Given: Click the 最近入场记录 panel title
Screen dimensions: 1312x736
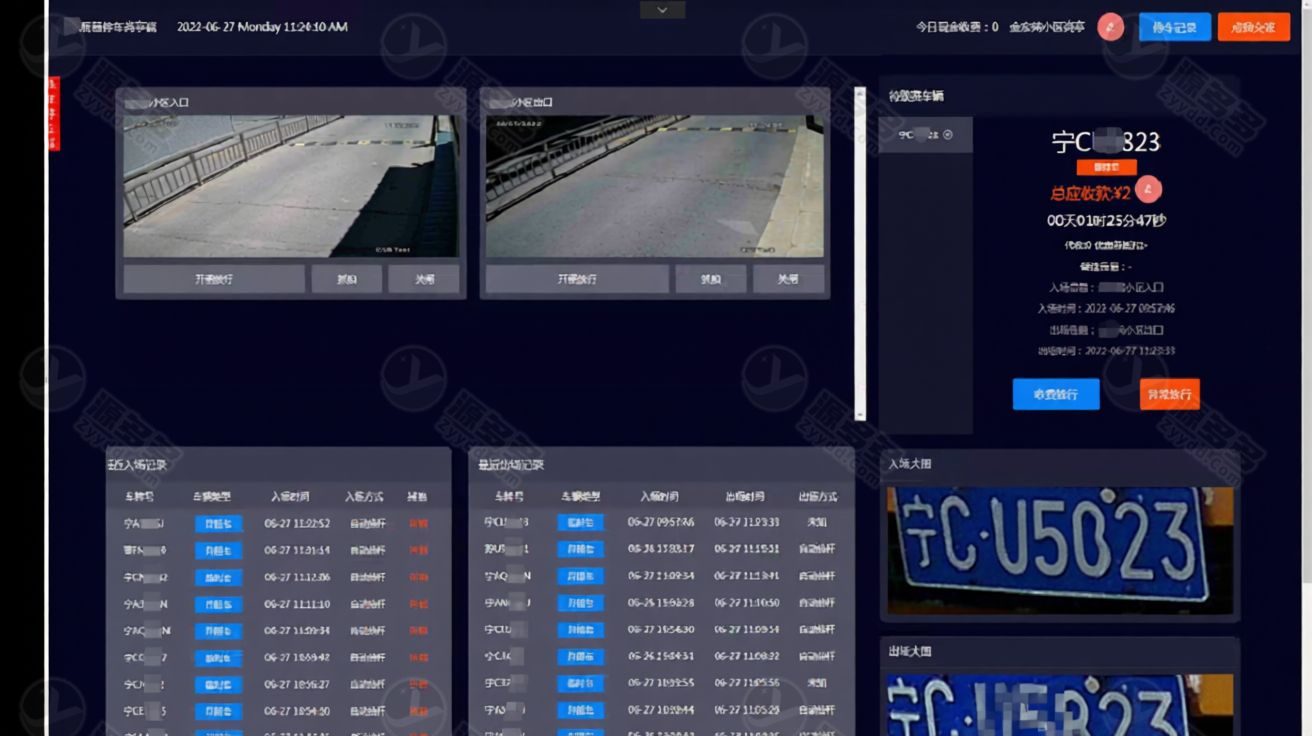Looking at the screenshot, I should [137, 465].
